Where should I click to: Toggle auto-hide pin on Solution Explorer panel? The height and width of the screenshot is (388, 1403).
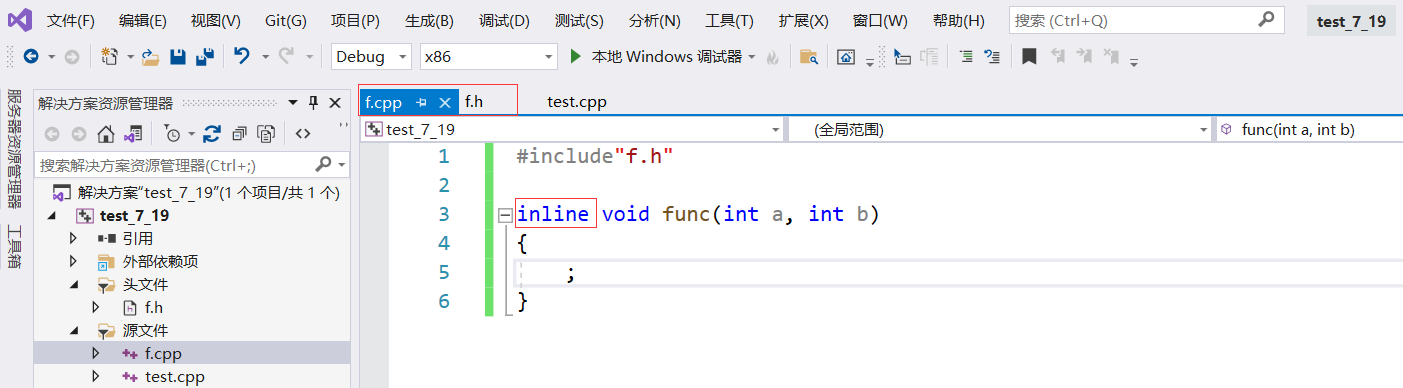pos(313,102)
